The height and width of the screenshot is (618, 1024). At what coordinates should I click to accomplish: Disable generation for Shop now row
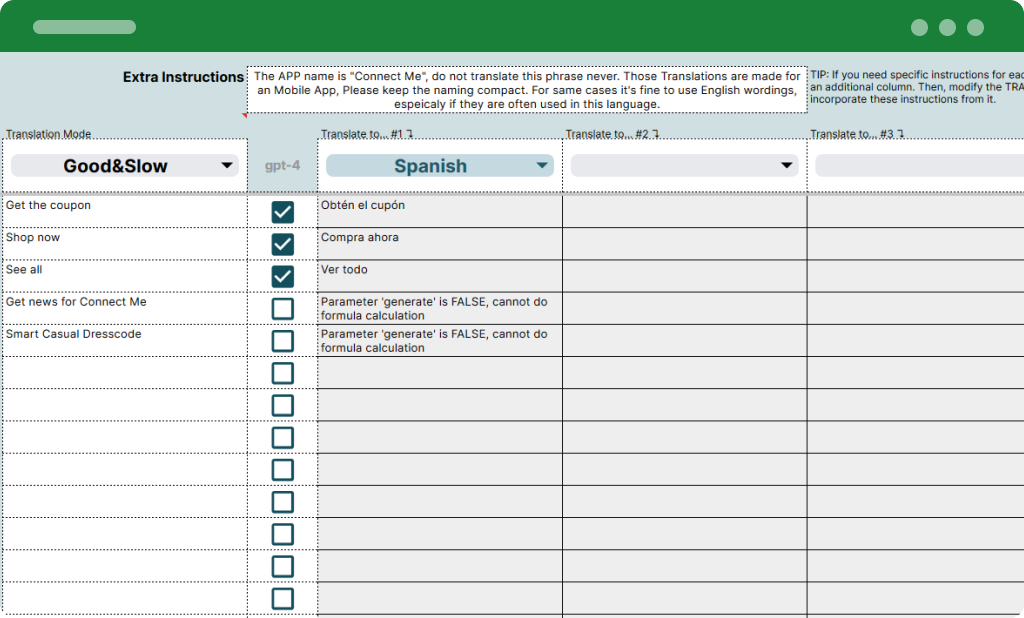click(x=283, y=243)
